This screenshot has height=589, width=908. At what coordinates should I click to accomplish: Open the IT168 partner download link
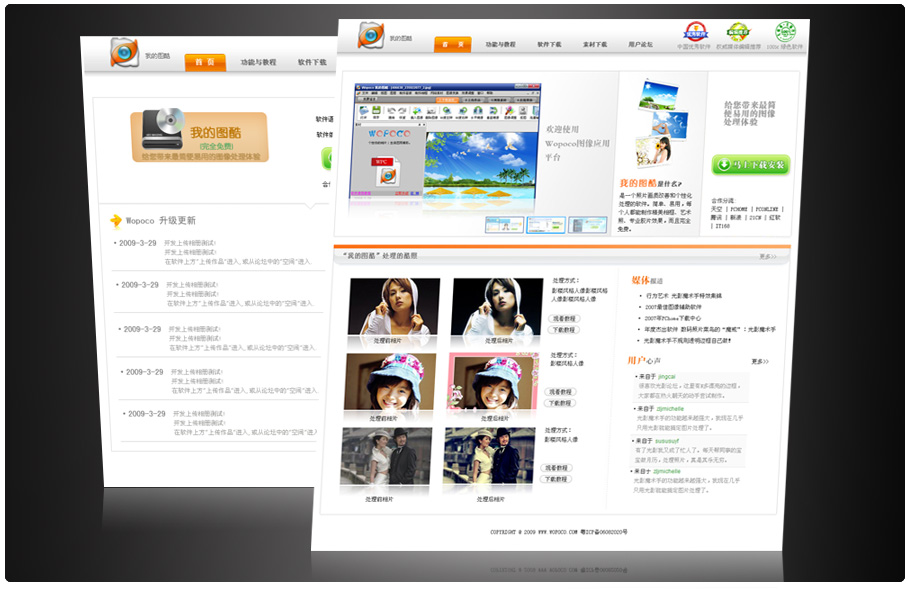[x=723, y=226]
